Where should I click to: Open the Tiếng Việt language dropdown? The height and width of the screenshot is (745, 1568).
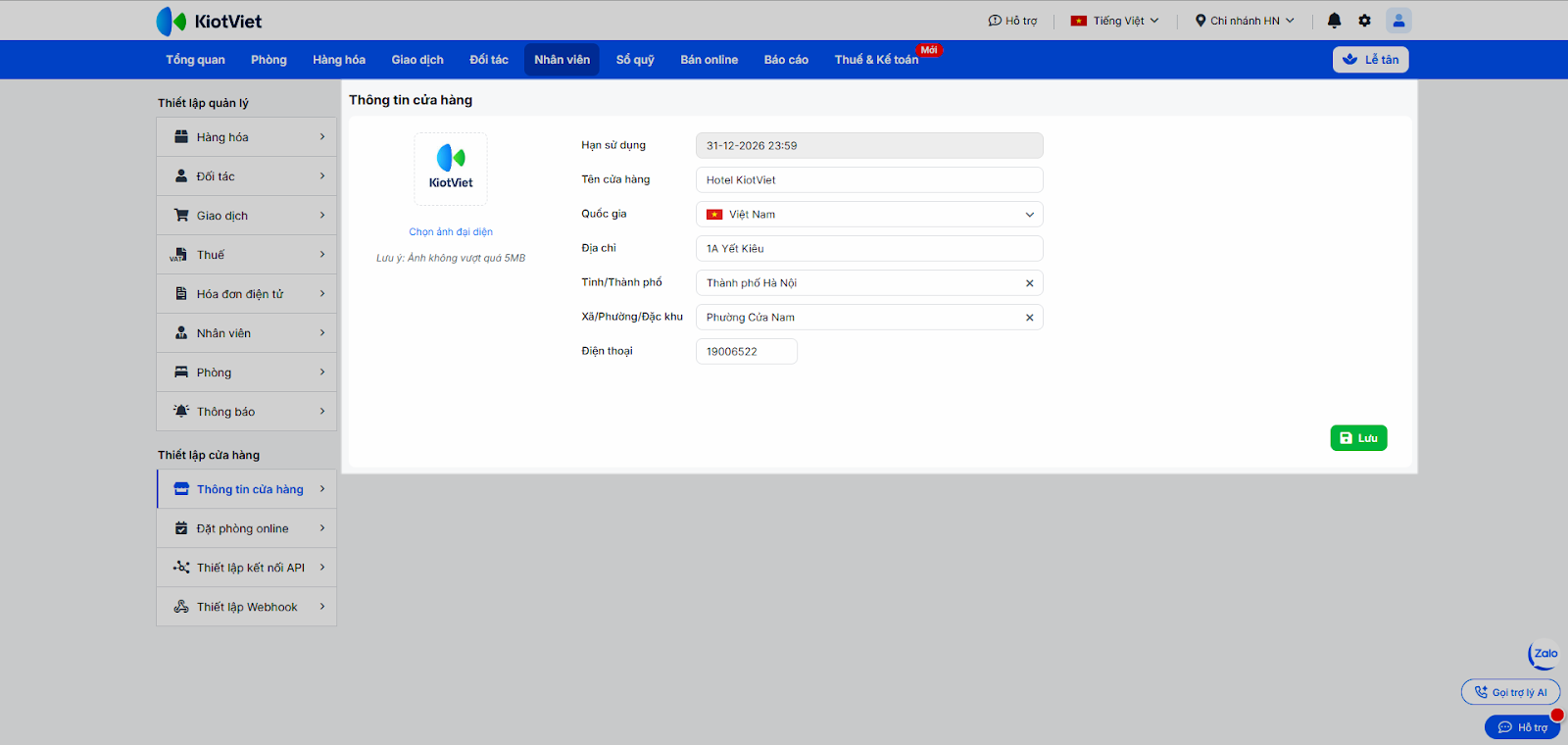[x=1114, y=21]
